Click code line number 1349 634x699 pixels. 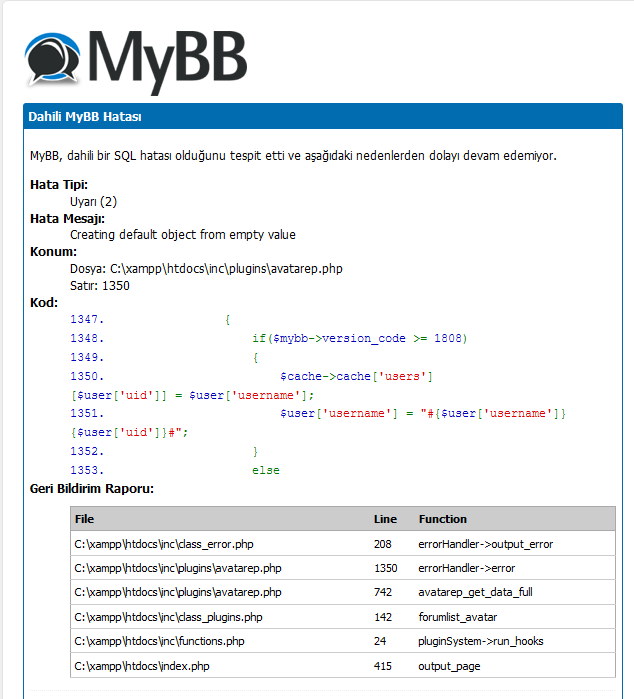86,357
